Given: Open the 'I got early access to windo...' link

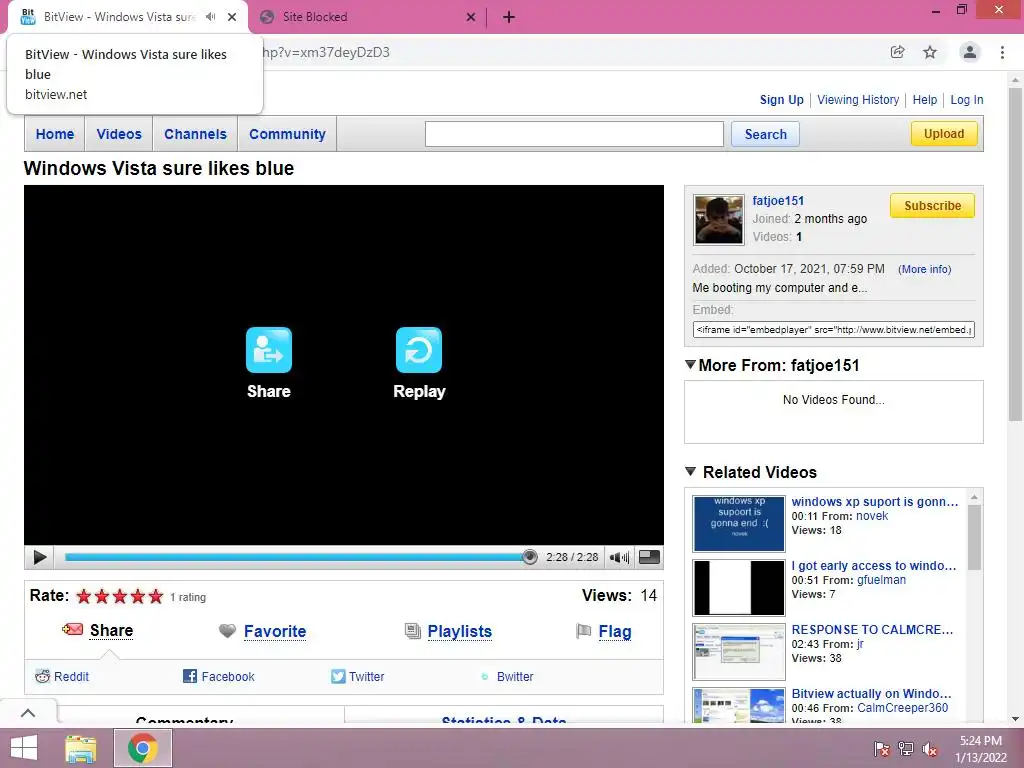Looking at the screenshot, I should [x=874, y=566].
